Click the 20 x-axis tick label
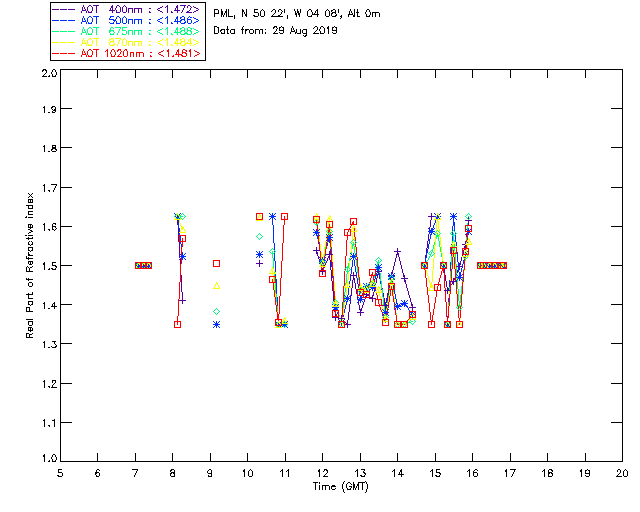This screenshot has width=640, height=512. point(622,473)
